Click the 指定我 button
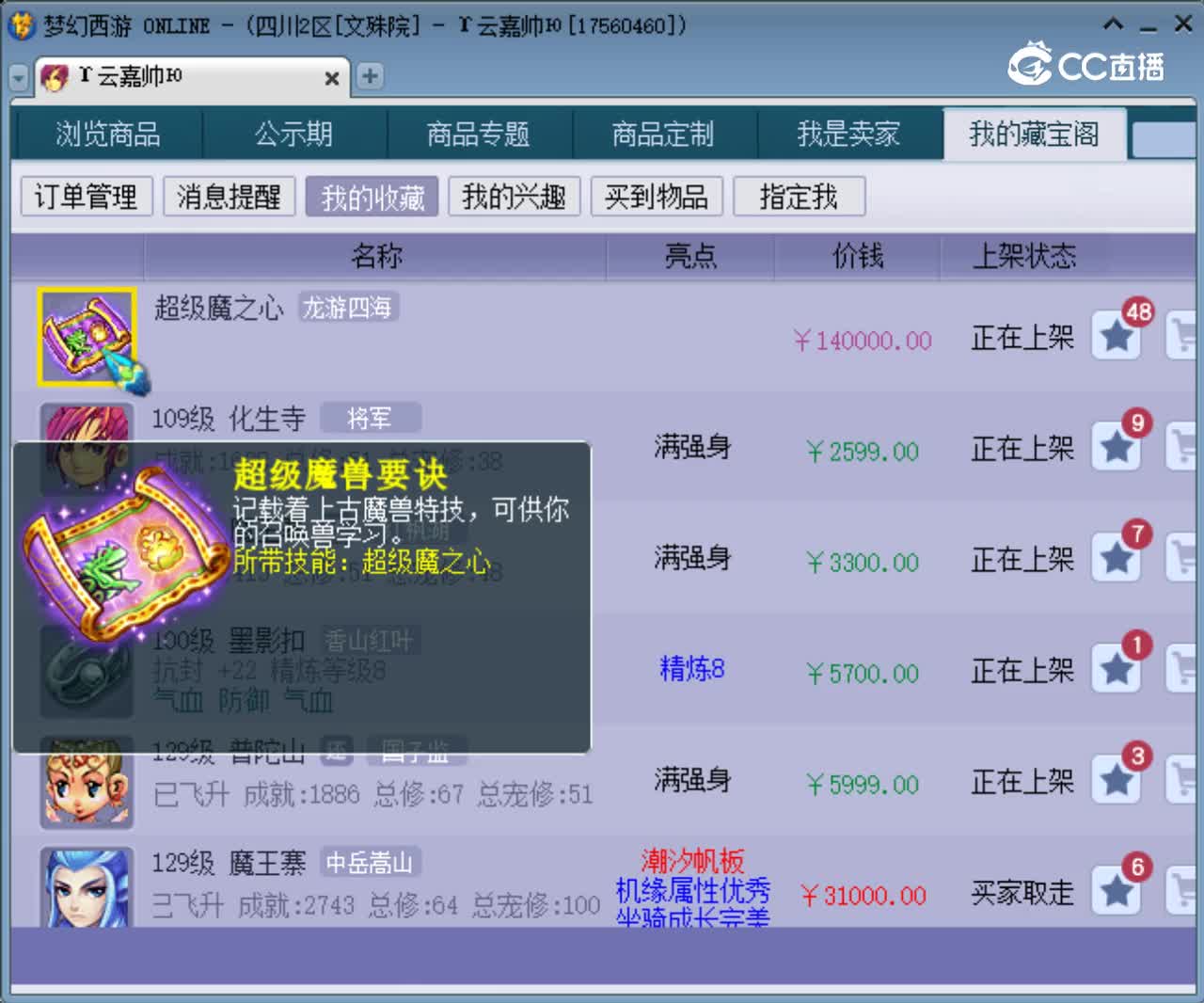Screen dimensions: 1204x1003 pyautogui.click(x=799, y=197)
